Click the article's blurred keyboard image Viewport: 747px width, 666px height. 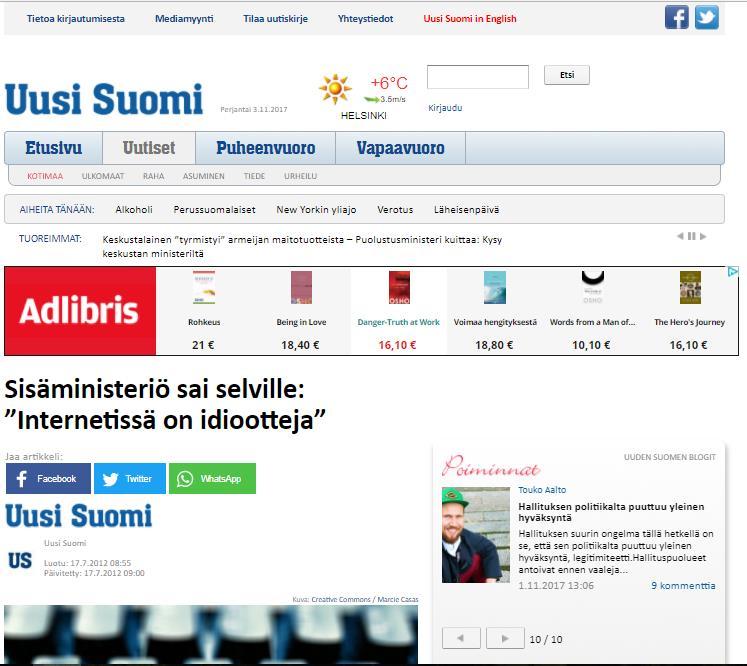tap(211, 635)
